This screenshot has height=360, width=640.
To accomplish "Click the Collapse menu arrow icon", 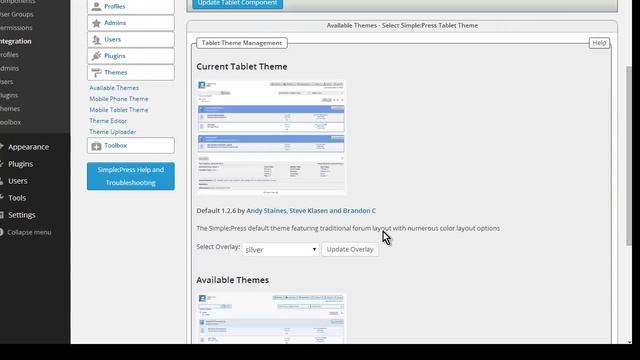I will point(2,232).
